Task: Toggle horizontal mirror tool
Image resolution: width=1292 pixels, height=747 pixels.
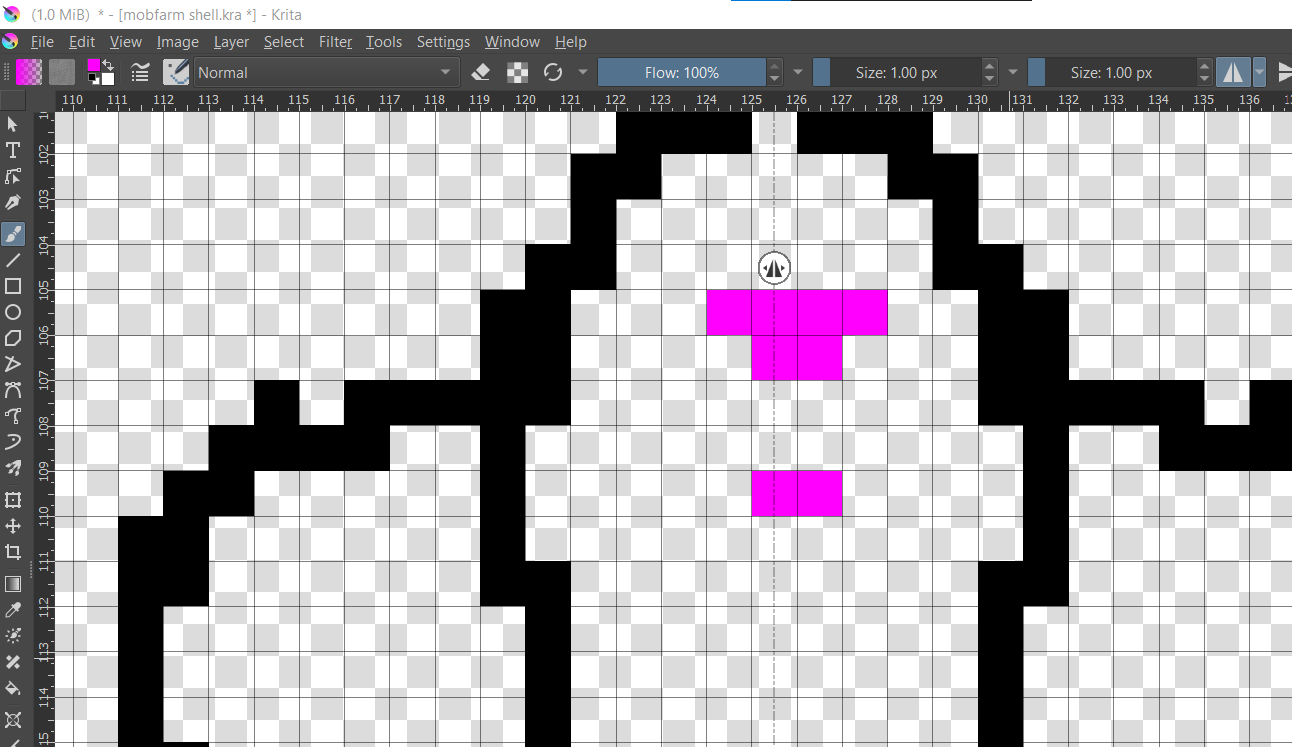Action: click(x=1233, y=72)
